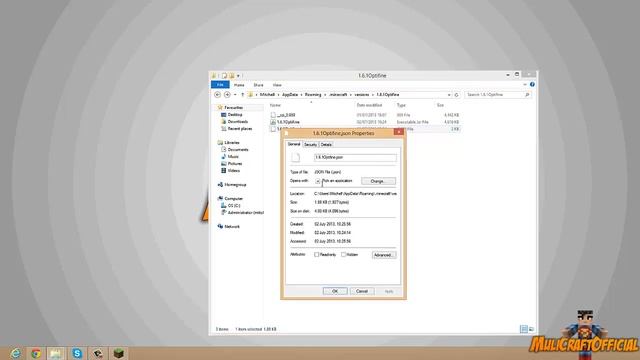Confirm Properties with OK
Screen dimensions: 640x360
tap(335, 291)
